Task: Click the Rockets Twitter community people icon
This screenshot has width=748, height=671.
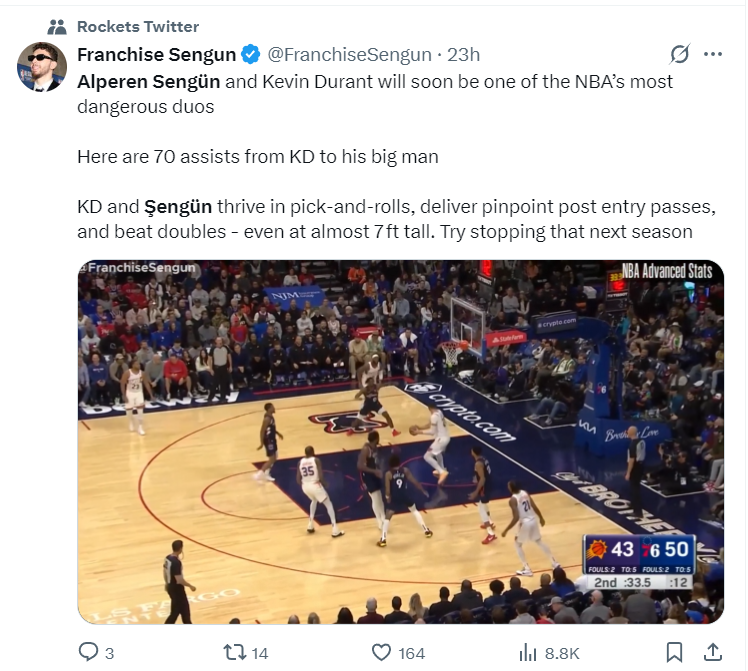Action: click(x=57, y=27)
